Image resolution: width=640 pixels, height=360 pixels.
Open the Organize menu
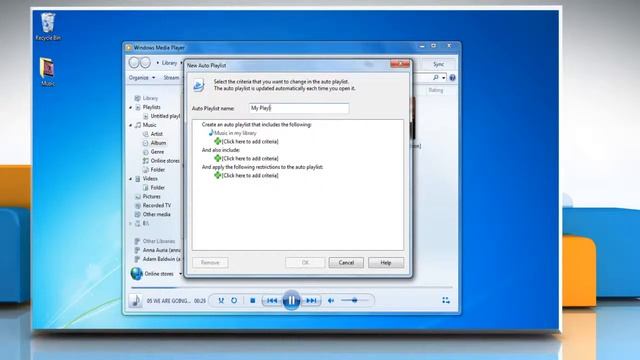[142, 78]
